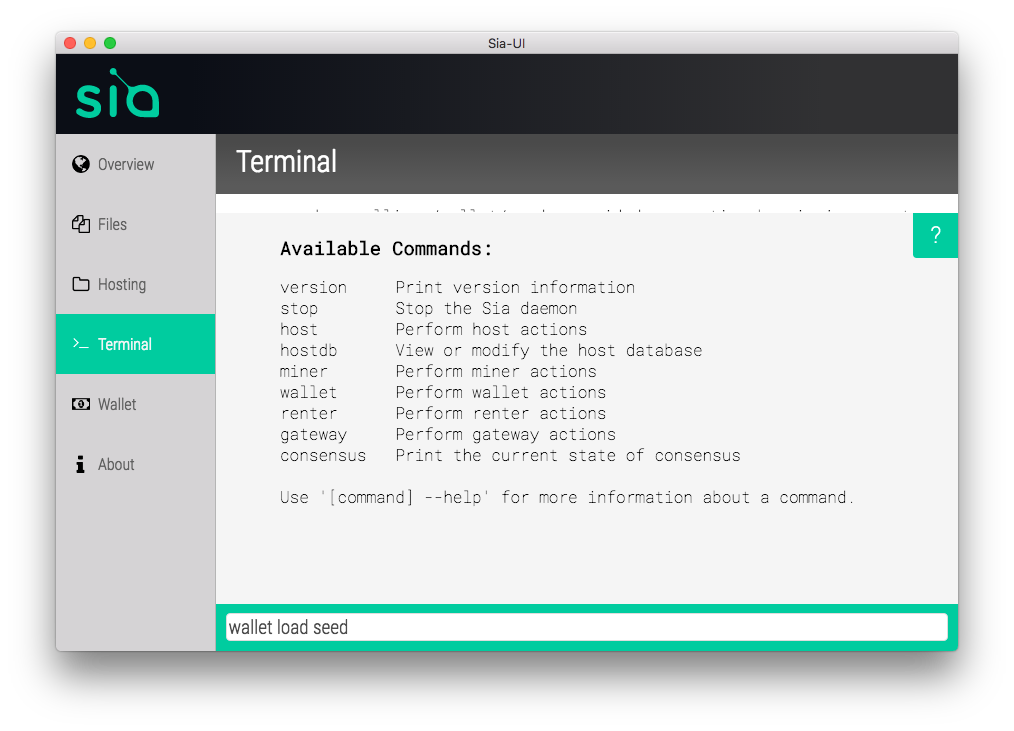This screenshot has width=1014, height=731.
Task: Click 'Perform miner actions' description
Action: pyautogui.click(x=496, y=371)
